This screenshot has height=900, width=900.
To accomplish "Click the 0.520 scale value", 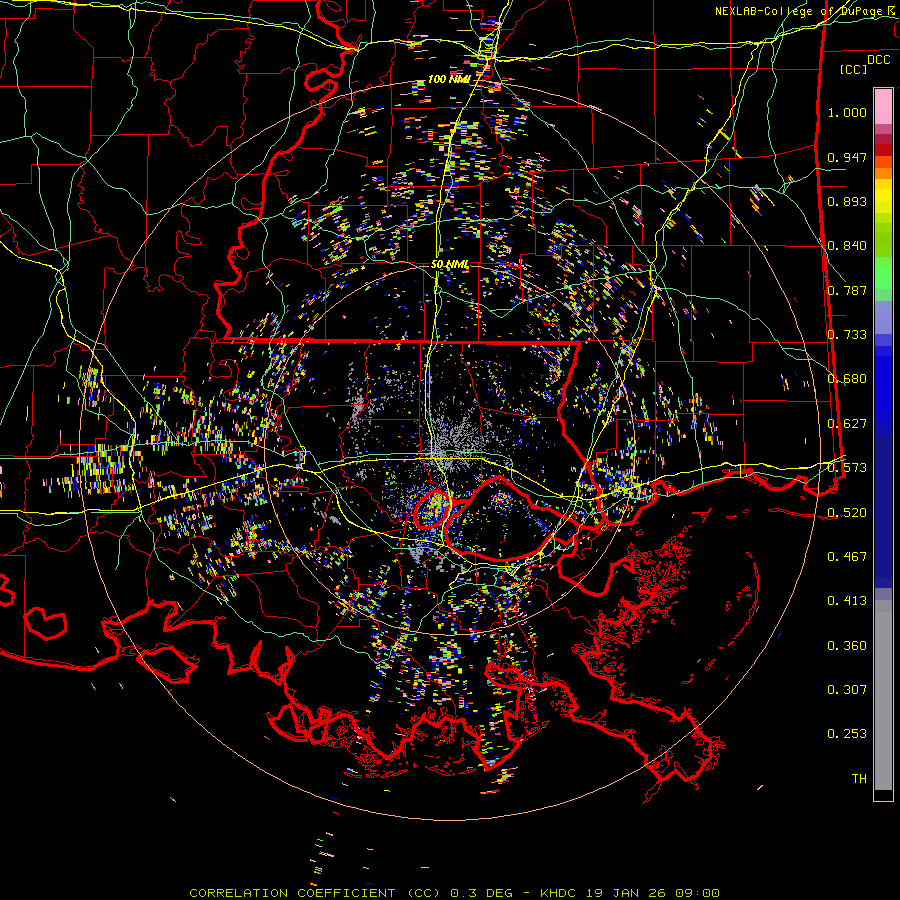I will (847, 513).
